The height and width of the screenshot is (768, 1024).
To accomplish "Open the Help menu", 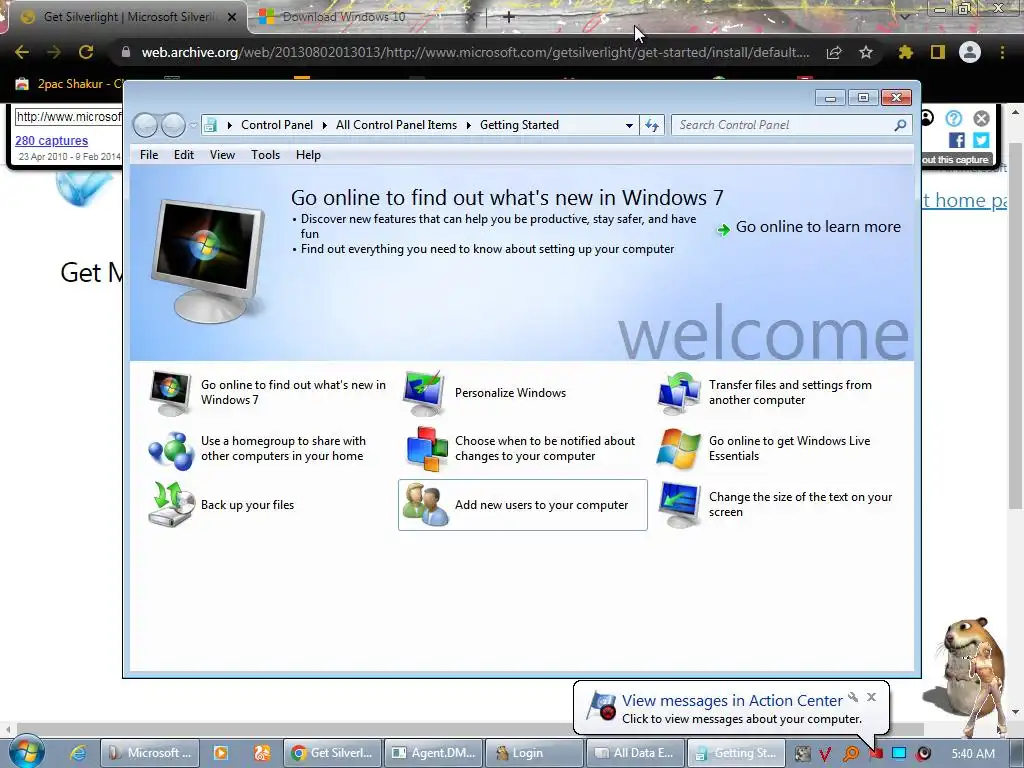I will click(308, 155).
